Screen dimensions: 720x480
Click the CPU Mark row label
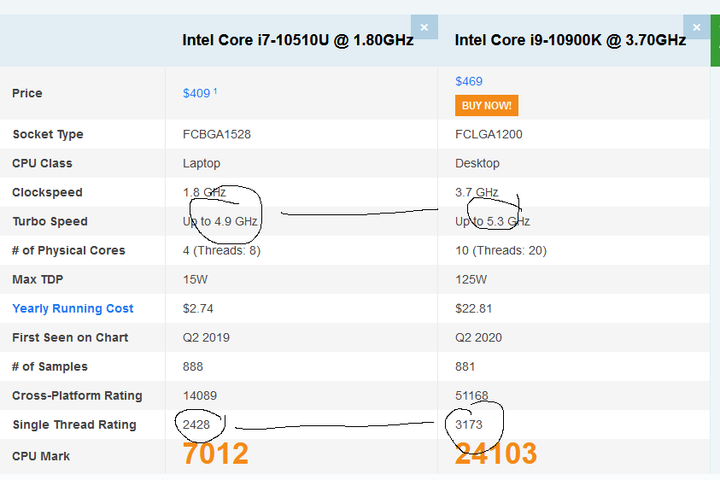[x=41, y=456]
